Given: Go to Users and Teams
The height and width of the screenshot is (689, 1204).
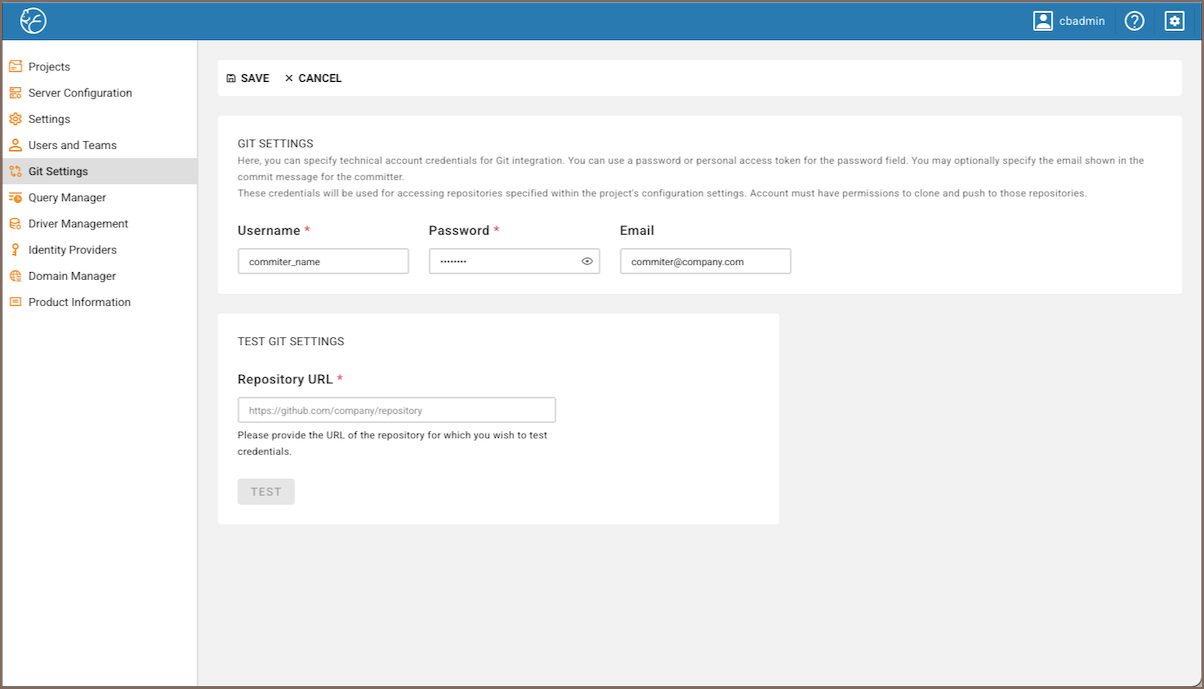Looking at the screenshot, I should click(x=72, y=145).
